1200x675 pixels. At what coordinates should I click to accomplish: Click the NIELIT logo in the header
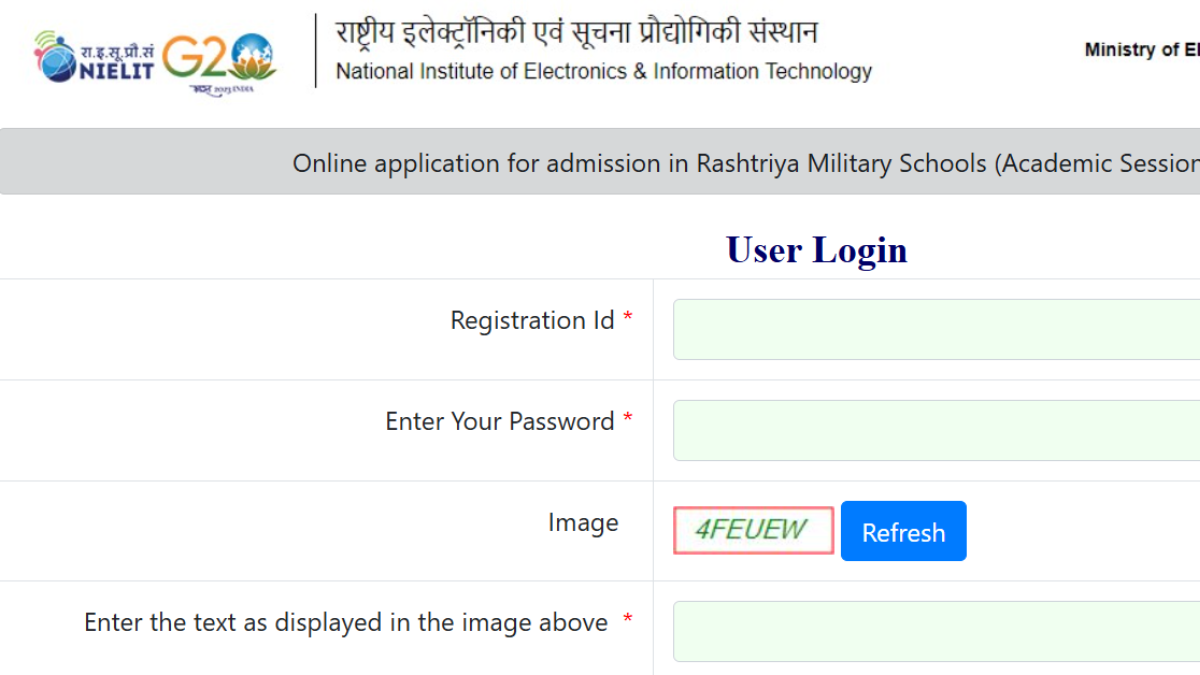point(93,57)
